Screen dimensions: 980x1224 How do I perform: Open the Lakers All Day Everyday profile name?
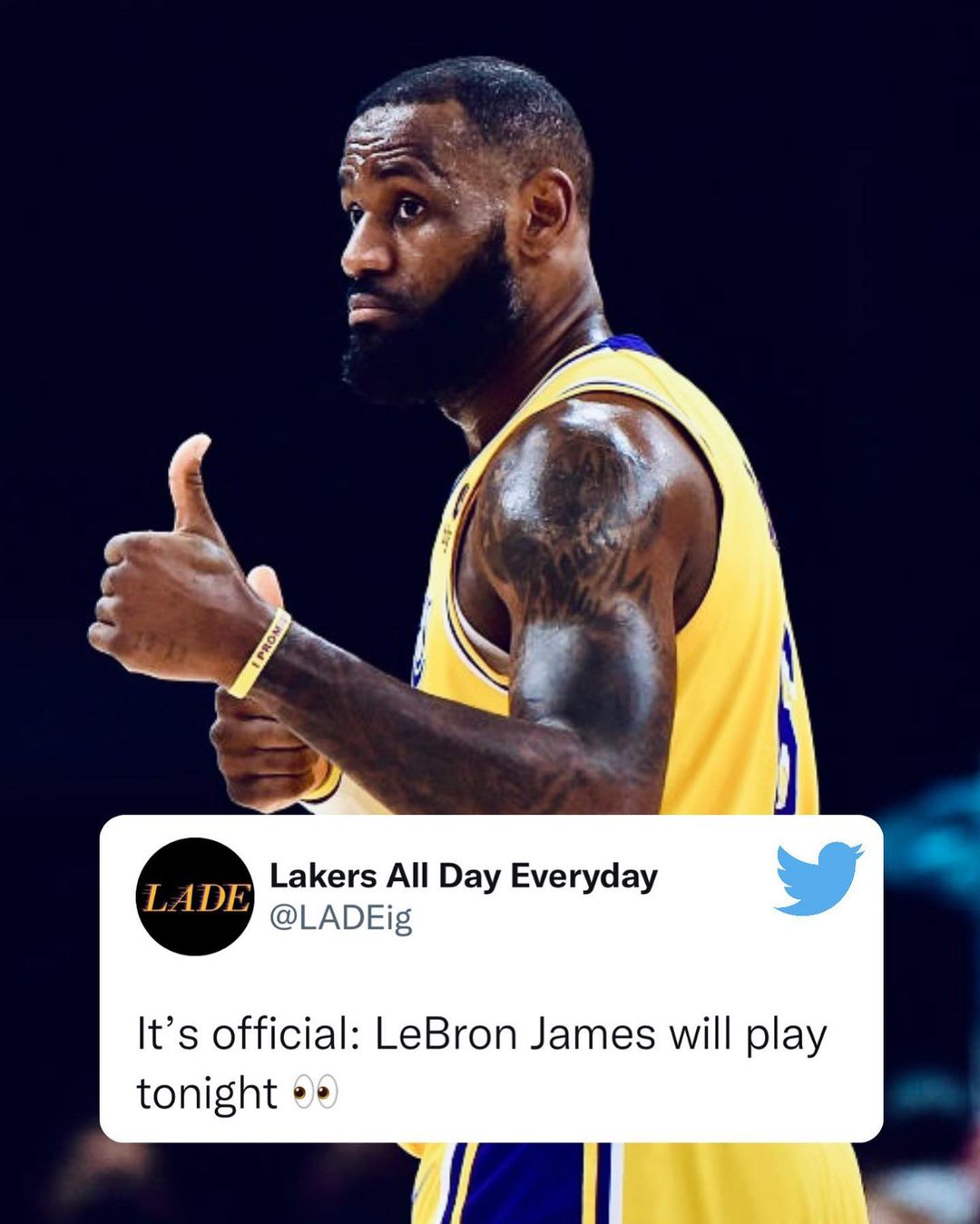[x=464, y=876]
